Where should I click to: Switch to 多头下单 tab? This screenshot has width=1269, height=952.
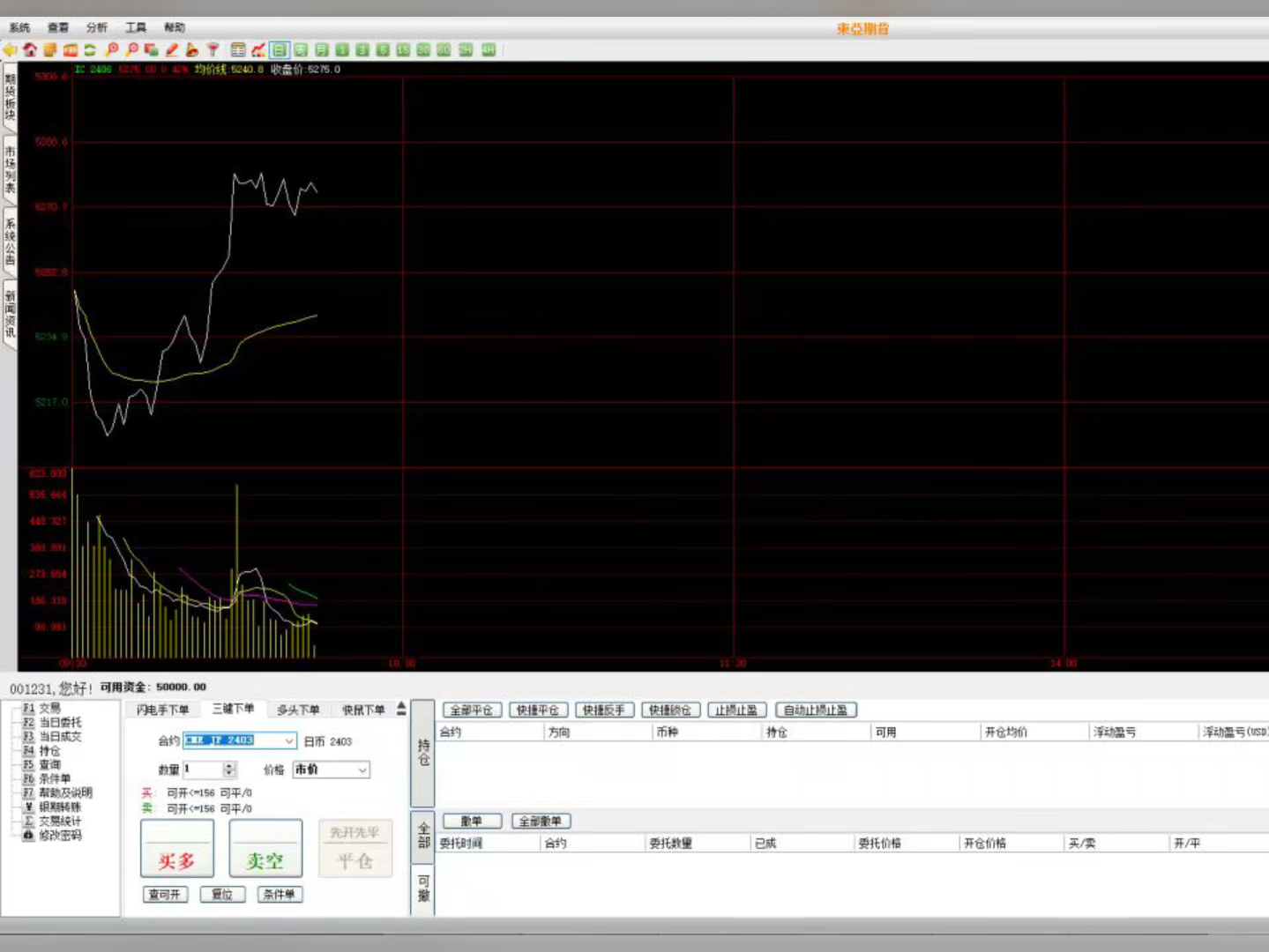pos(298,710)
